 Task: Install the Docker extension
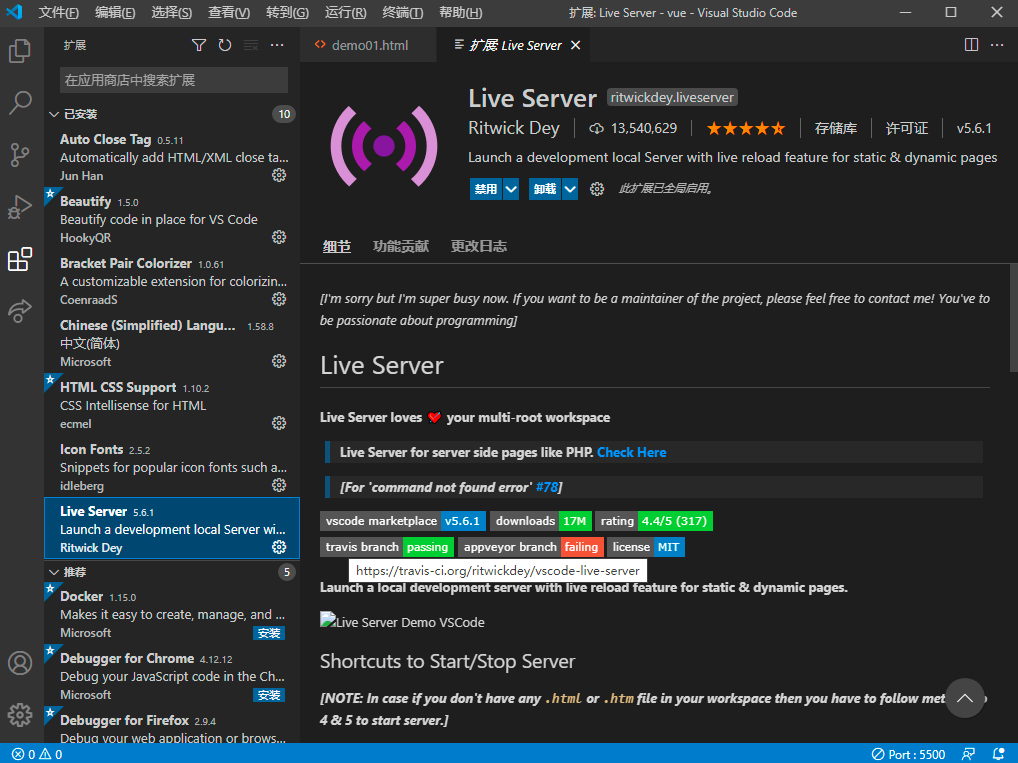(x=269, y=633)
